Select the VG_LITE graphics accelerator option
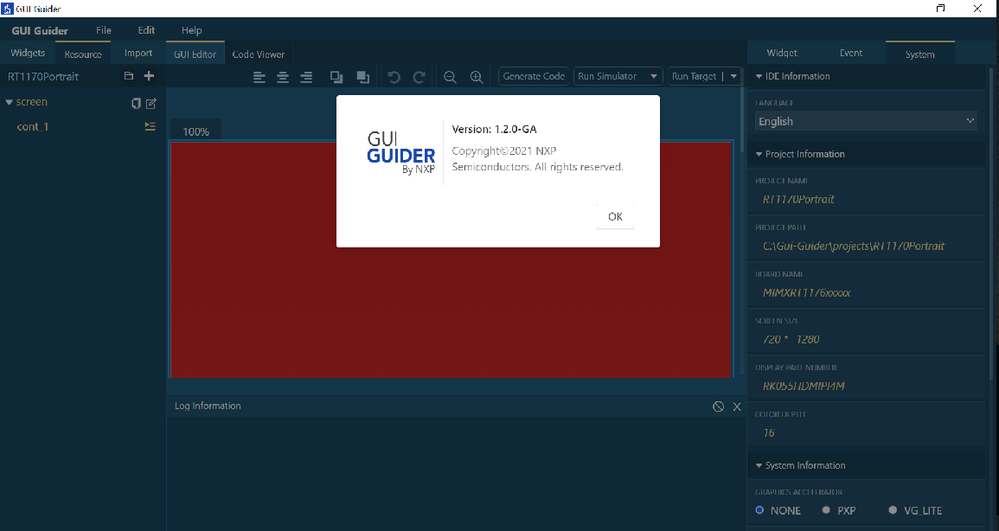The image size is (999, 531). (x=893, y=510)
